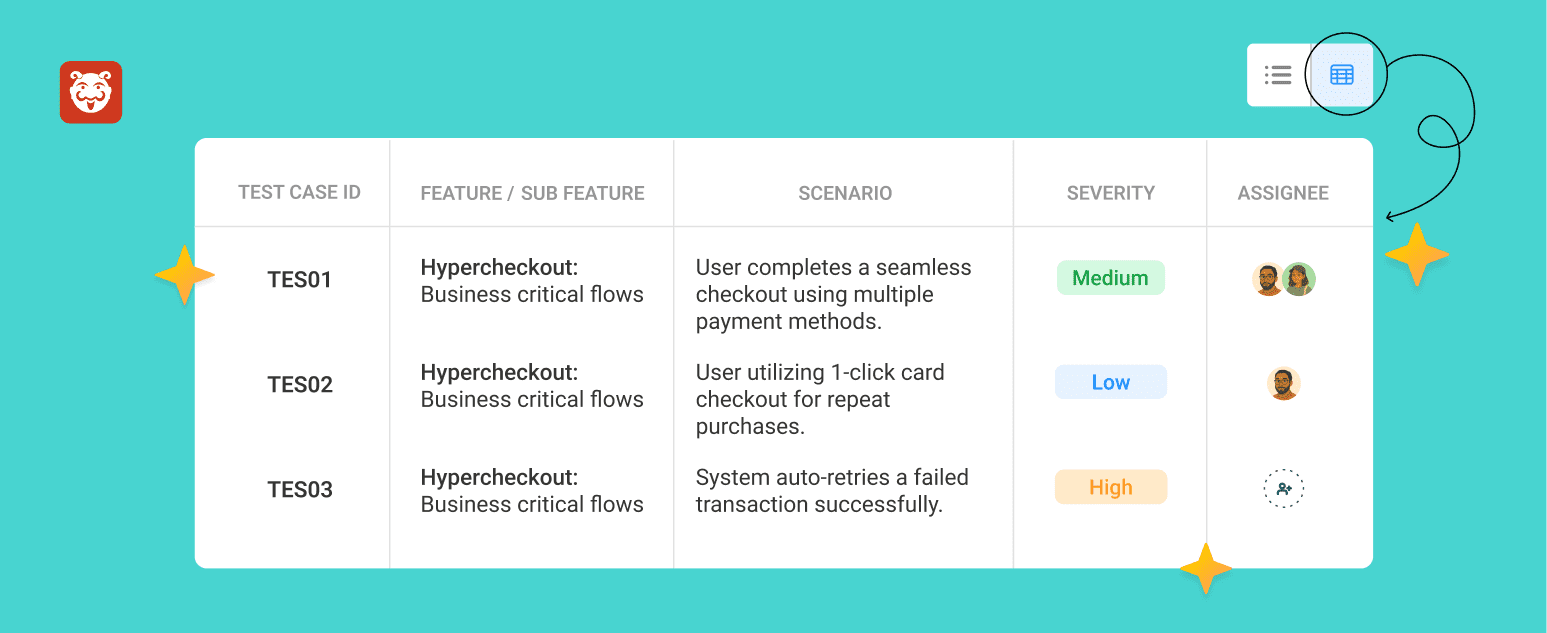This screenshot has height=633, width=1547.
Task: Select the 1-click card checkout scenario text
Action: pyautogui.click(x=819, y=399)
